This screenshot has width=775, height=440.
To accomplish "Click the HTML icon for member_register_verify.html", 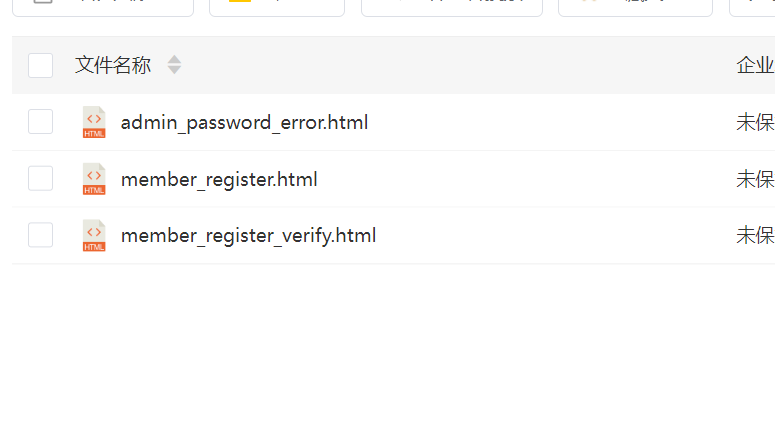I will (94, 235).
